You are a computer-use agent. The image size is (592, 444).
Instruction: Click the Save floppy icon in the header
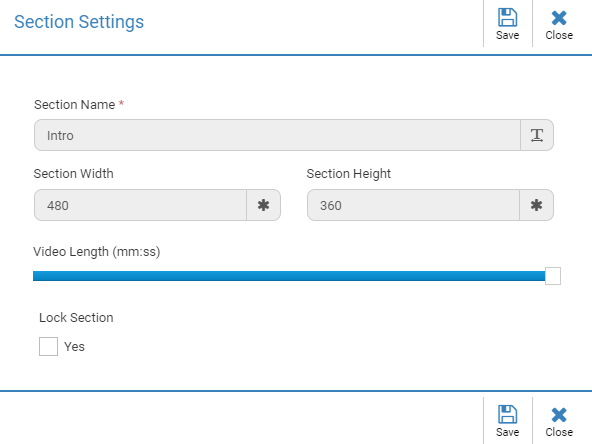point(507,17)
